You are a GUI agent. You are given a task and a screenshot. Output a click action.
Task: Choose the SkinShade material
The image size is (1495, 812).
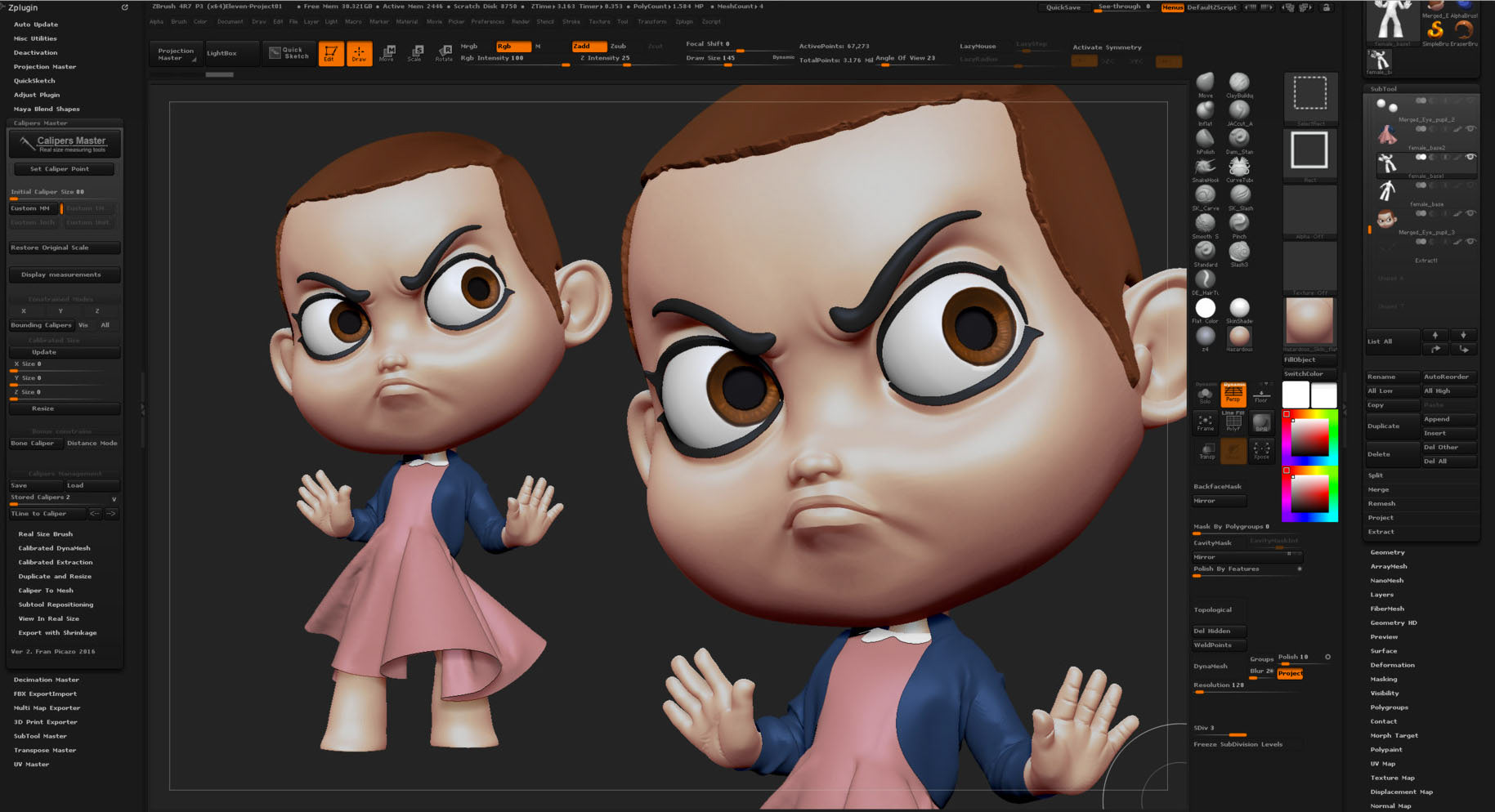(1239, 310)
